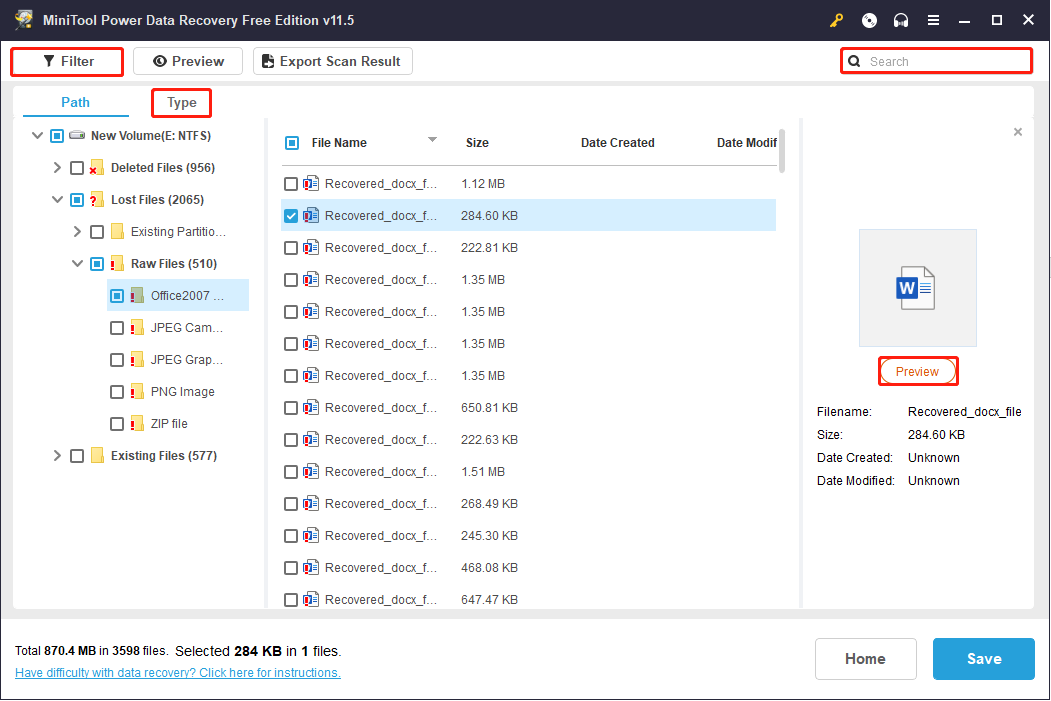Click the key icon in the title bar
The image size is (1051, 701).
pyautogui.click(x=836, y=19)
